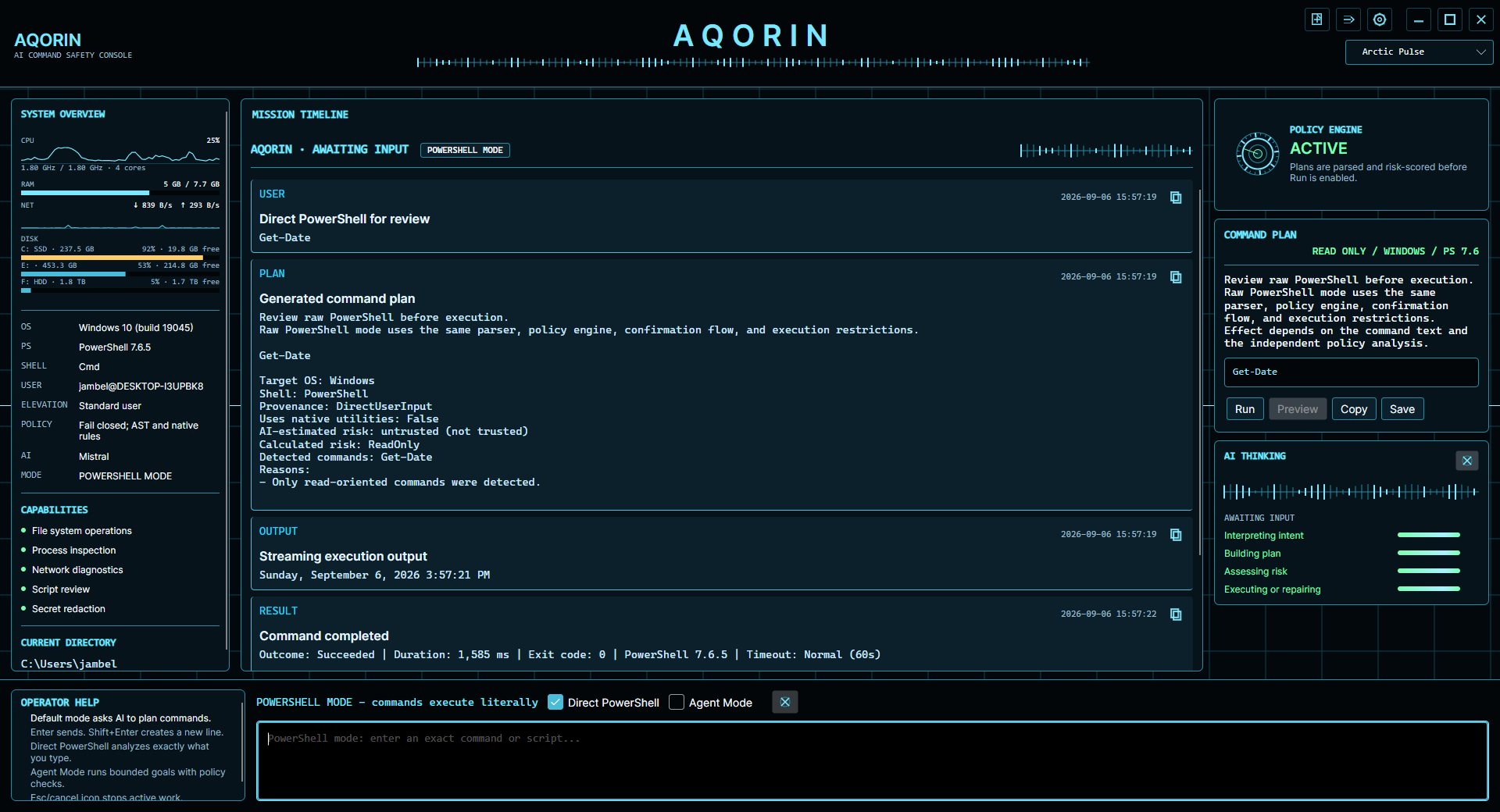Click the 'Mistral' AI value
1500x812 pixels.
tap(94, 457)
